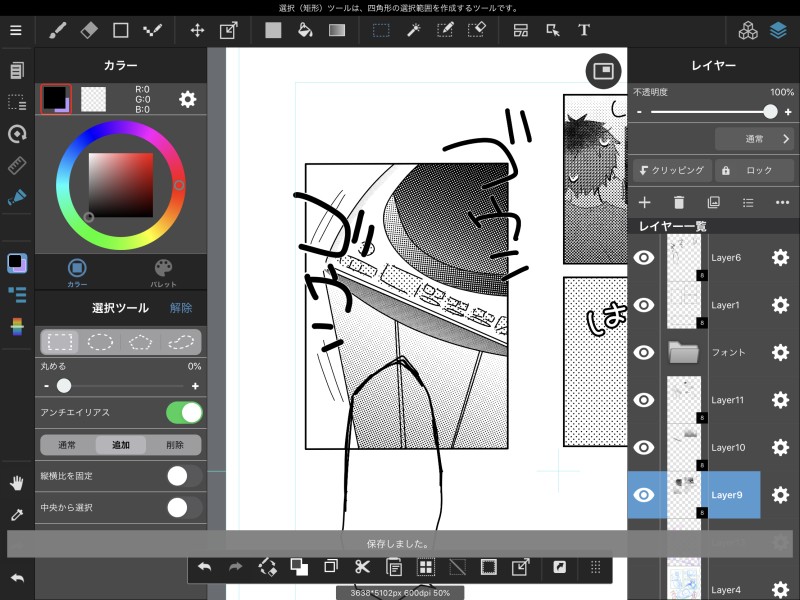Select the Bucket fill tool
Viewport: 800px width, 600px height.
(x=305, y=31)
